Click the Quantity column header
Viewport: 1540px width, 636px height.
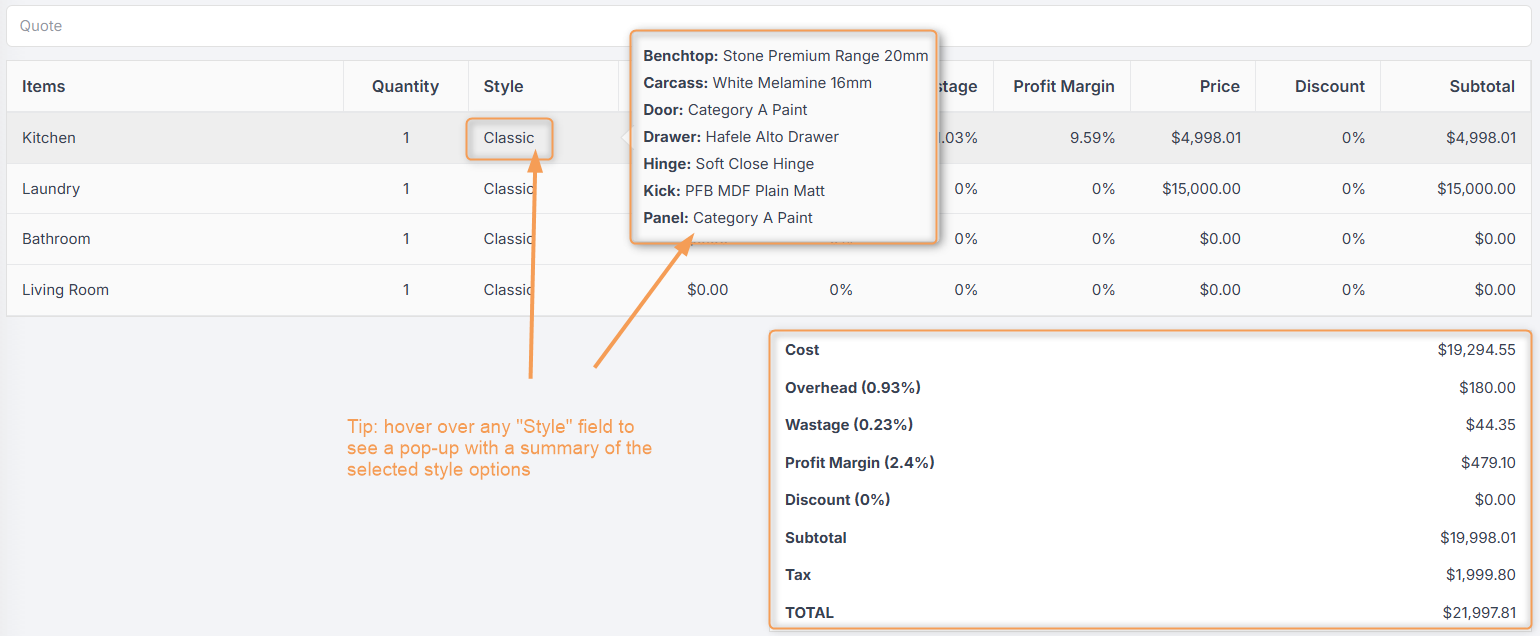coord(405,86)
